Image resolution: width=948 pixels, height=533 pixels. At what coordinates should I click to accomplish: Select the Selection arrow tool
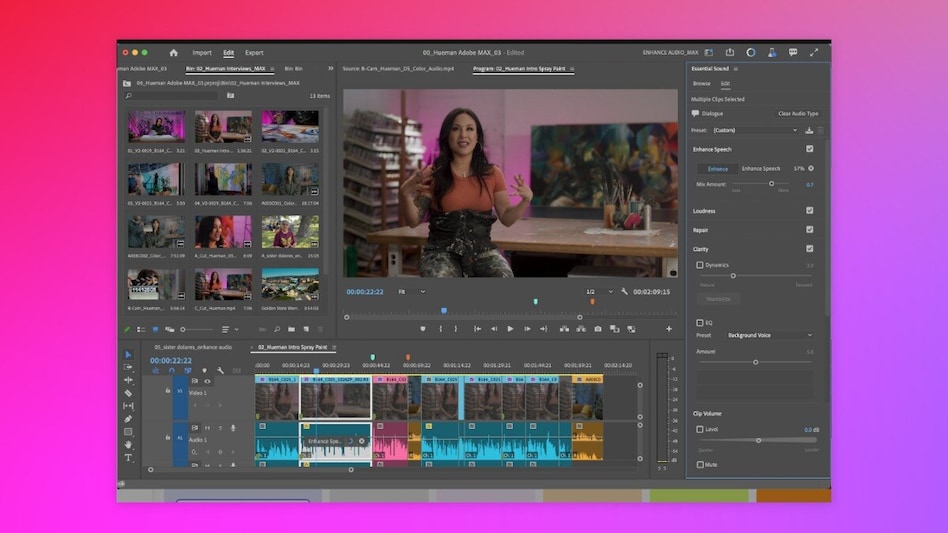coord(128,354)
